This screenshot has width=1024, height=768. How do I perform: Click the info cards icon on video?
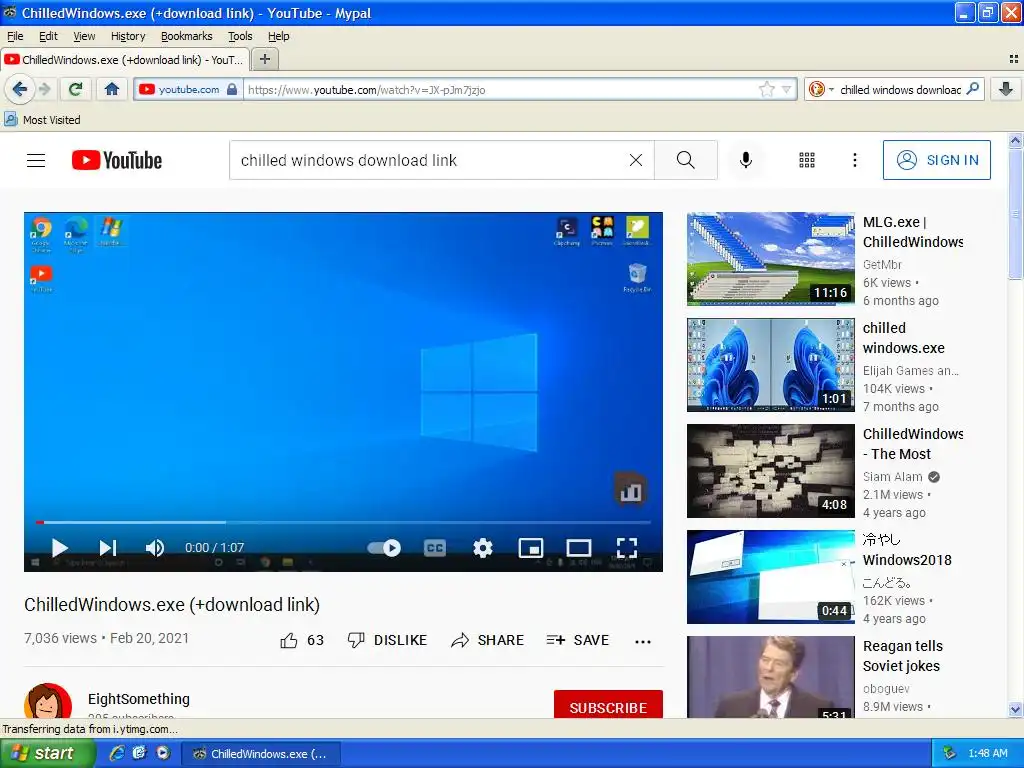coord(630,490)
